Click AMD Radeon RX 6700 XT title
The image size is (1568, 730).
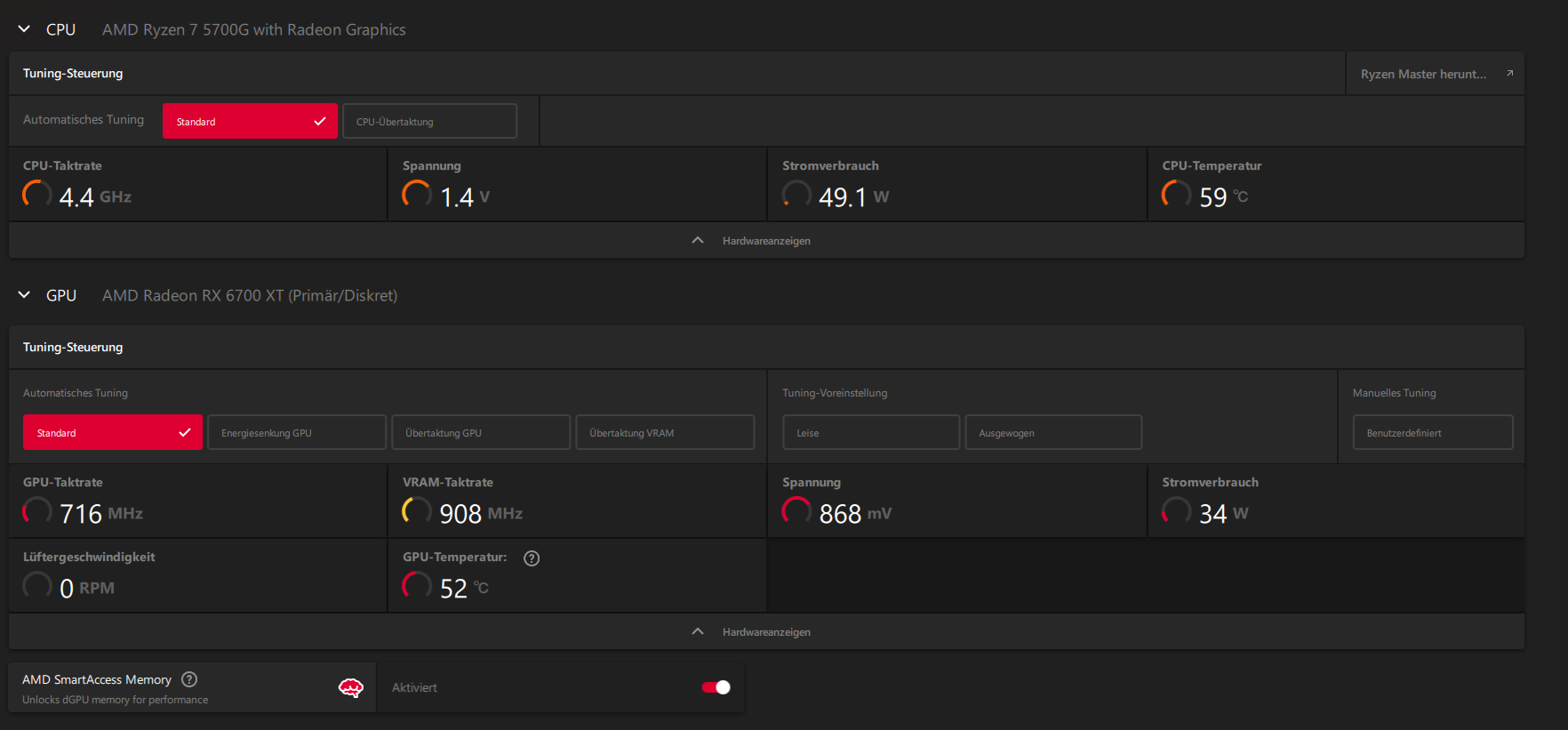[x=250, y=295]
